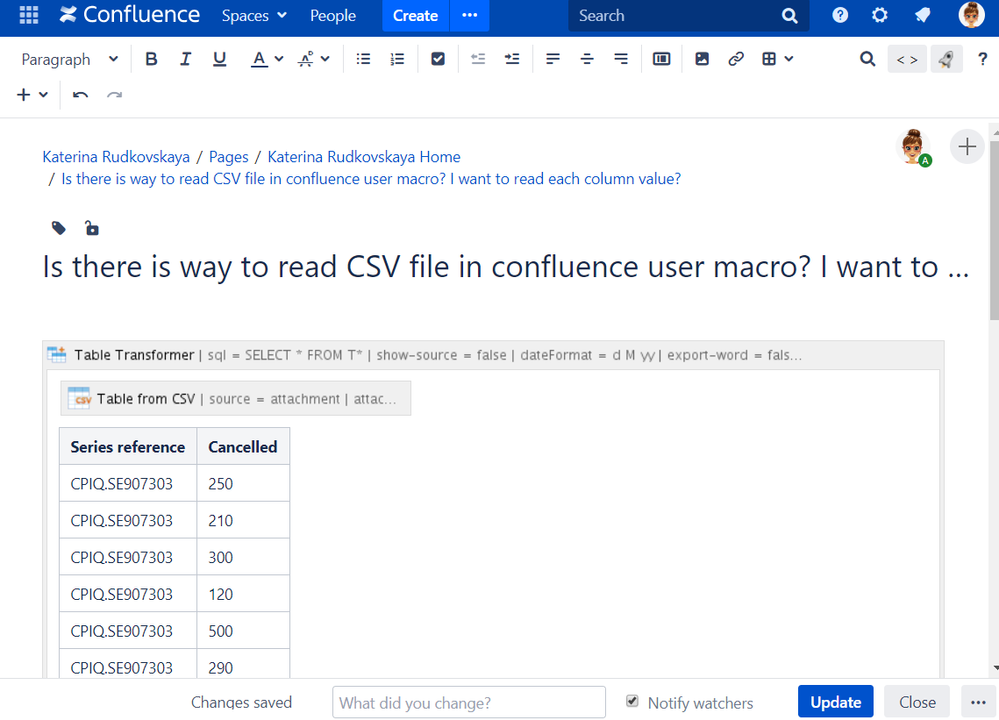
Task: Click the cell containing 500
Action: click(243, 631)
